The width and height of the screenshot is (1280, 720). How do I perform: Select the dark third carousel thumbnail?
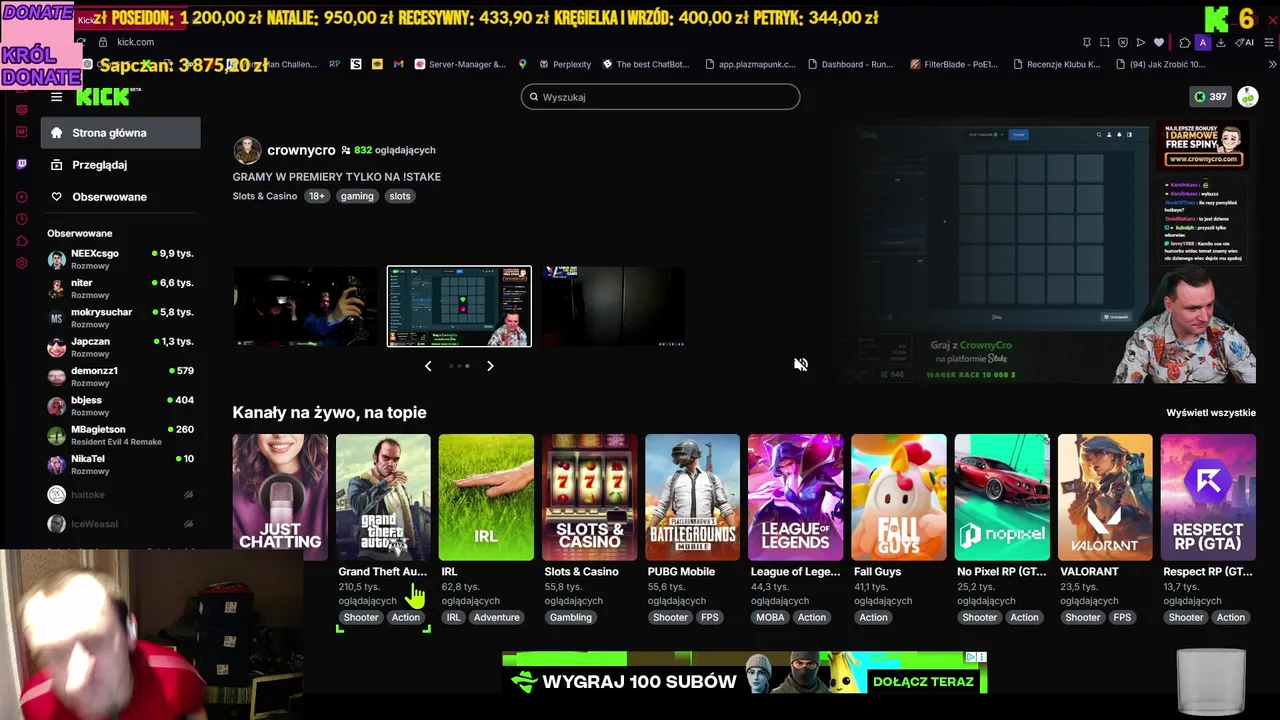(613, 306)
